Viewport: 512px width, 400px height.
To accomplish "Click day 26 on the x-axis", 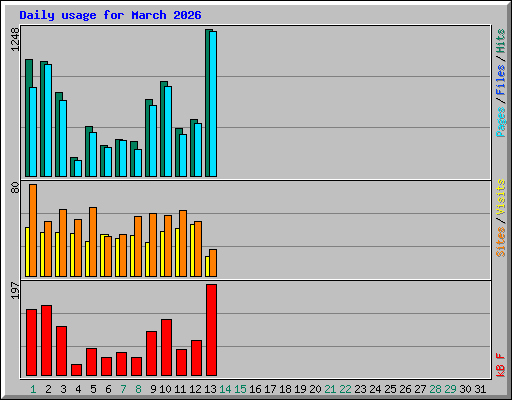I will [x=405, y=389].
